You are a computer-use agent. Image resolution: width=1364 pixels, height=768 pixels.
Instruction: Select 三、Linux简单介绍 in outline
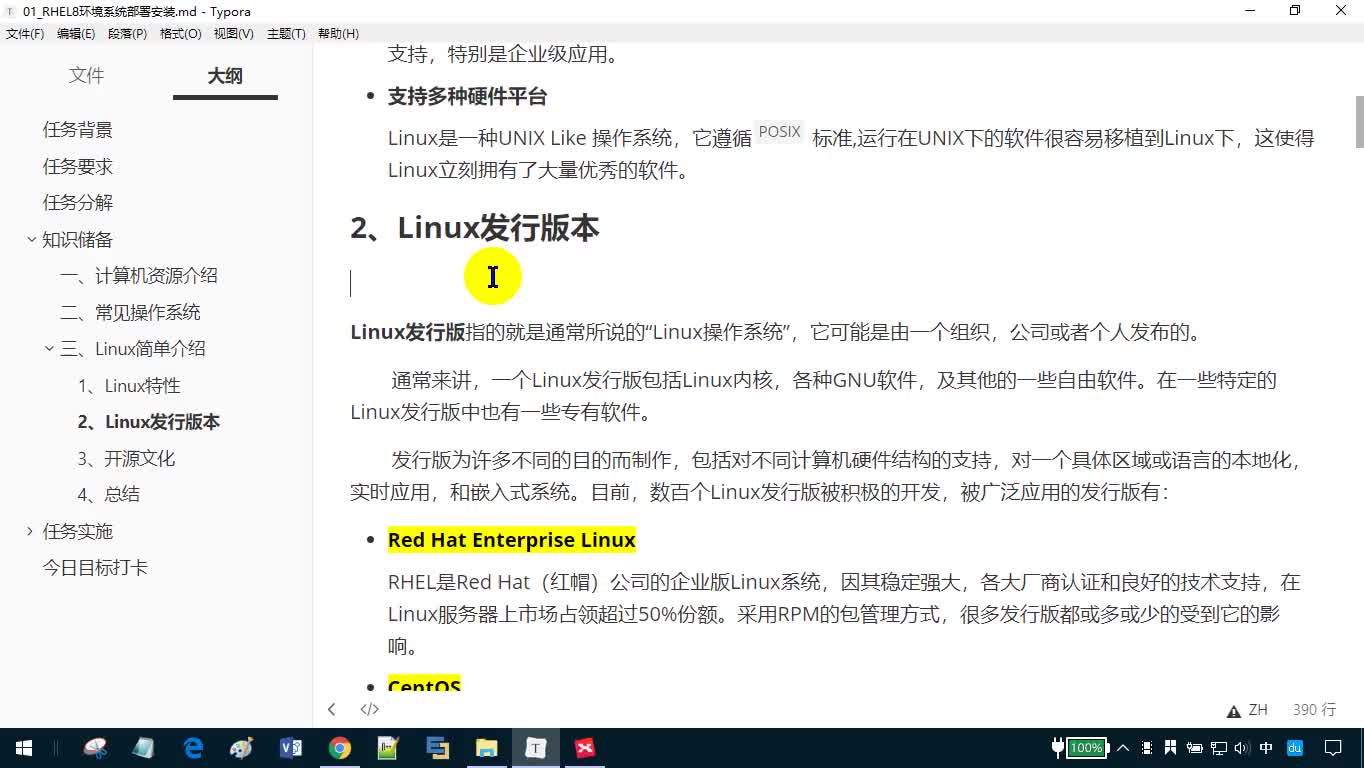pos(133,349)
